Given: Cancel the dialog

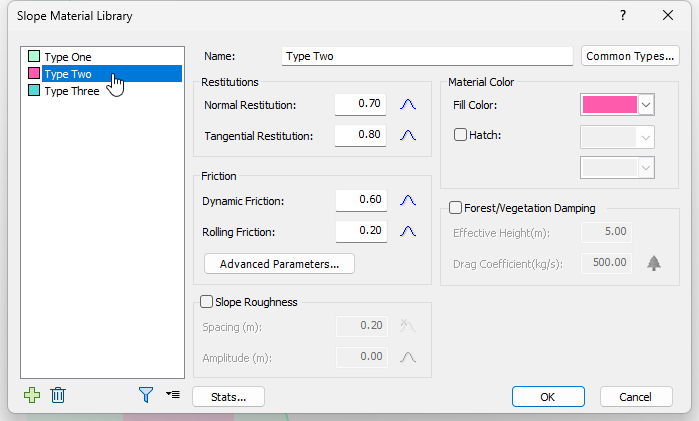Looking at the screenshot, I should click(636, 397).
